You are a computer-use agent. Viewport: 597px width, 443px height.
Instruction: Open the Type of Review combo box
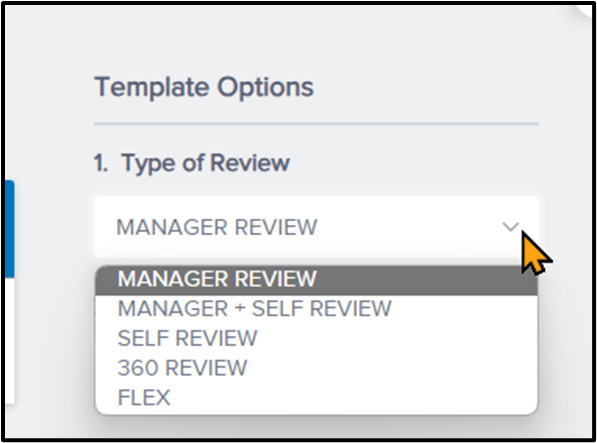click(316, 227)
